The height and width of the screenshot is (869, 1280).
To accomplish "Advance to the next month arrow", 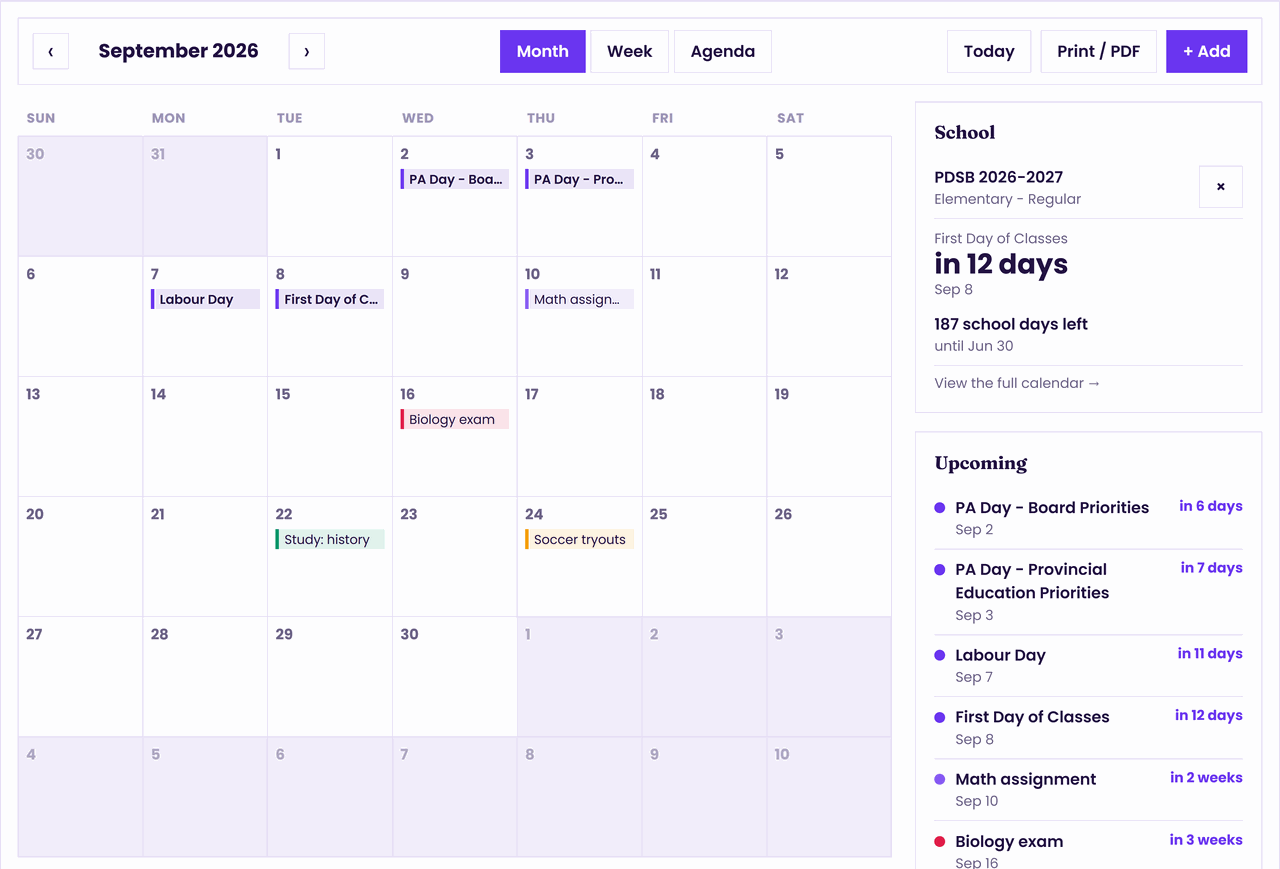I will coord(307,51).
